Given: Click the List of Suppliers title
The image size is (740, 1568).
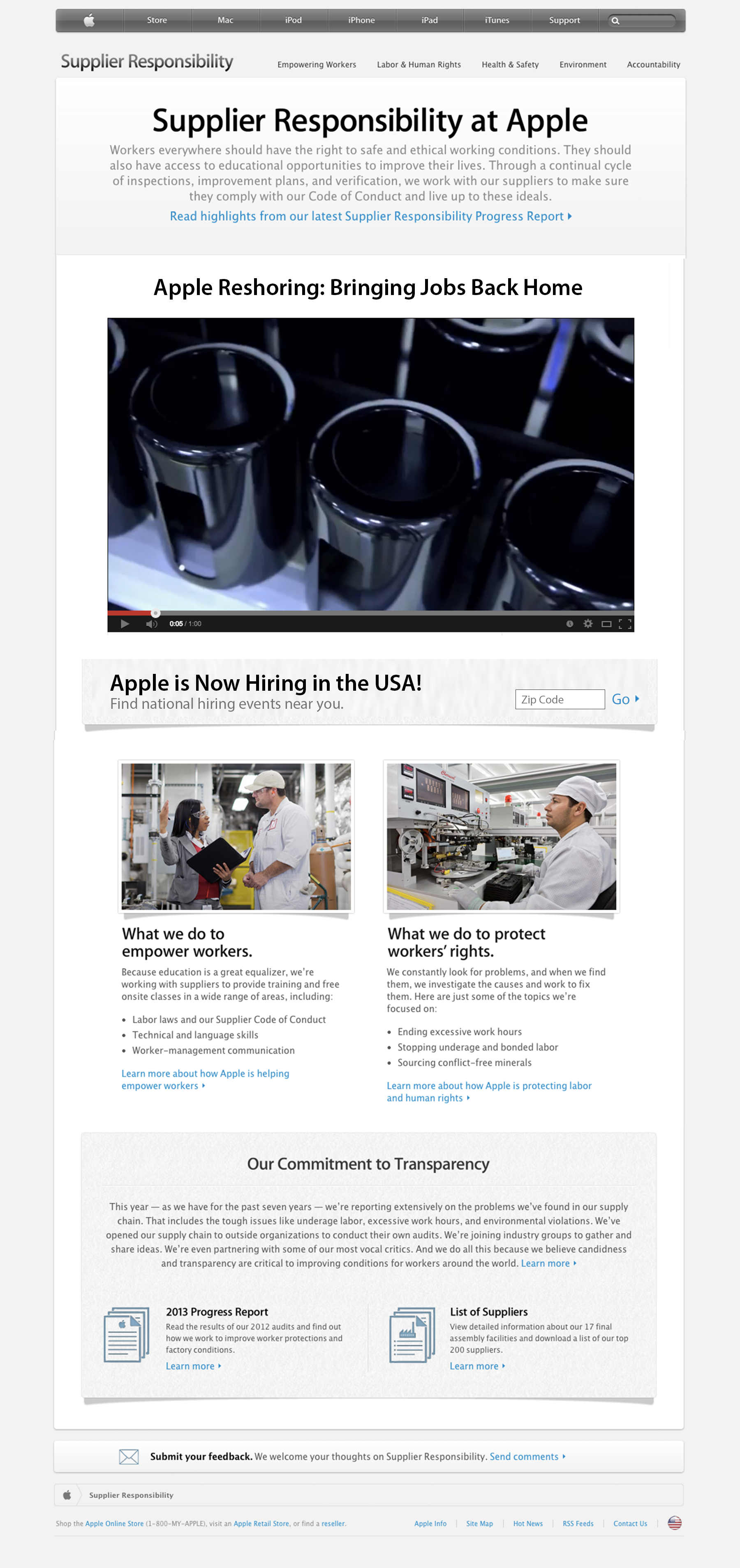Looking at the screenshot, I should point(488,1312).
